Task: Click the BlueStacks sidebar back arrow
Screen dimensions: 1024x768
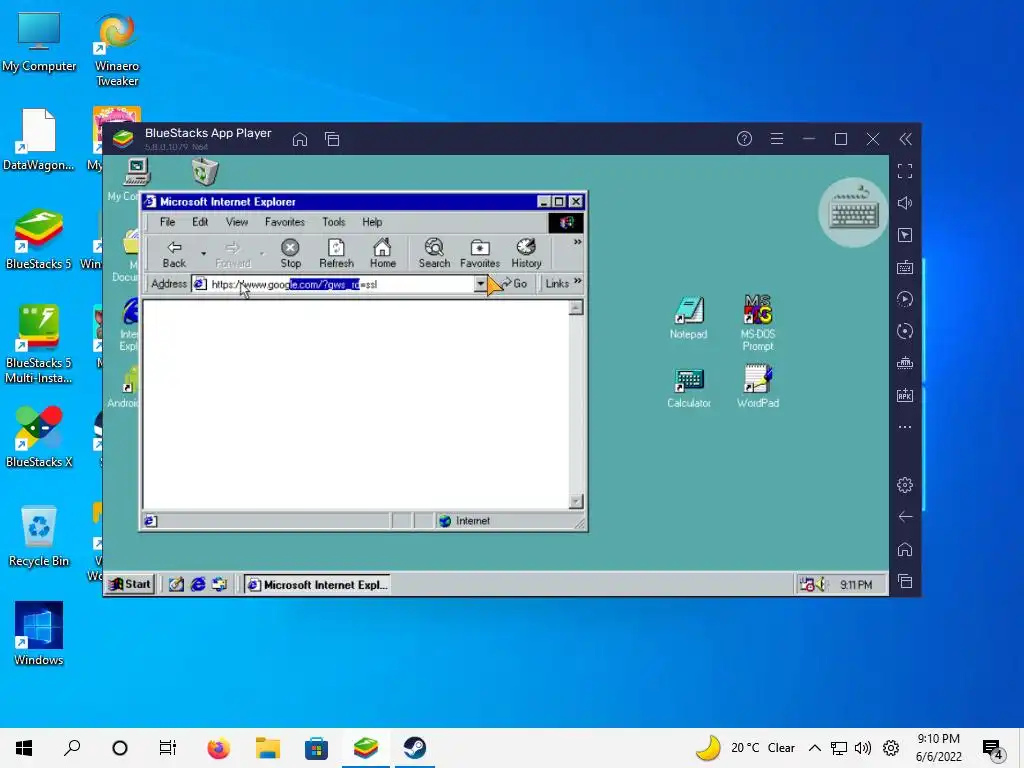Action: (x=904, y=517)
